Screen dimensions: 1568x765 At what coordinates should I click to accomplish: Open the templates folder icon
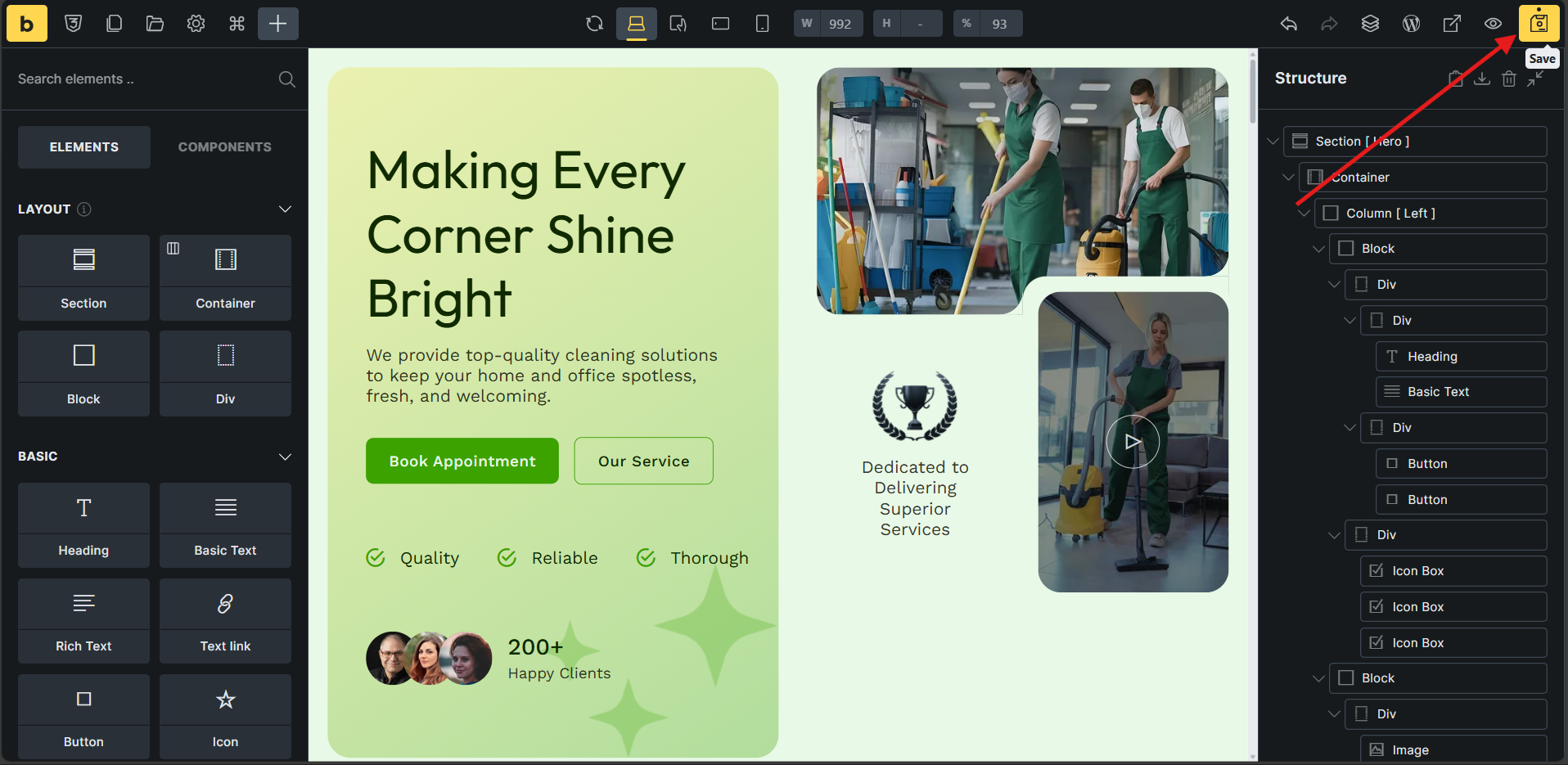[155, 24]
